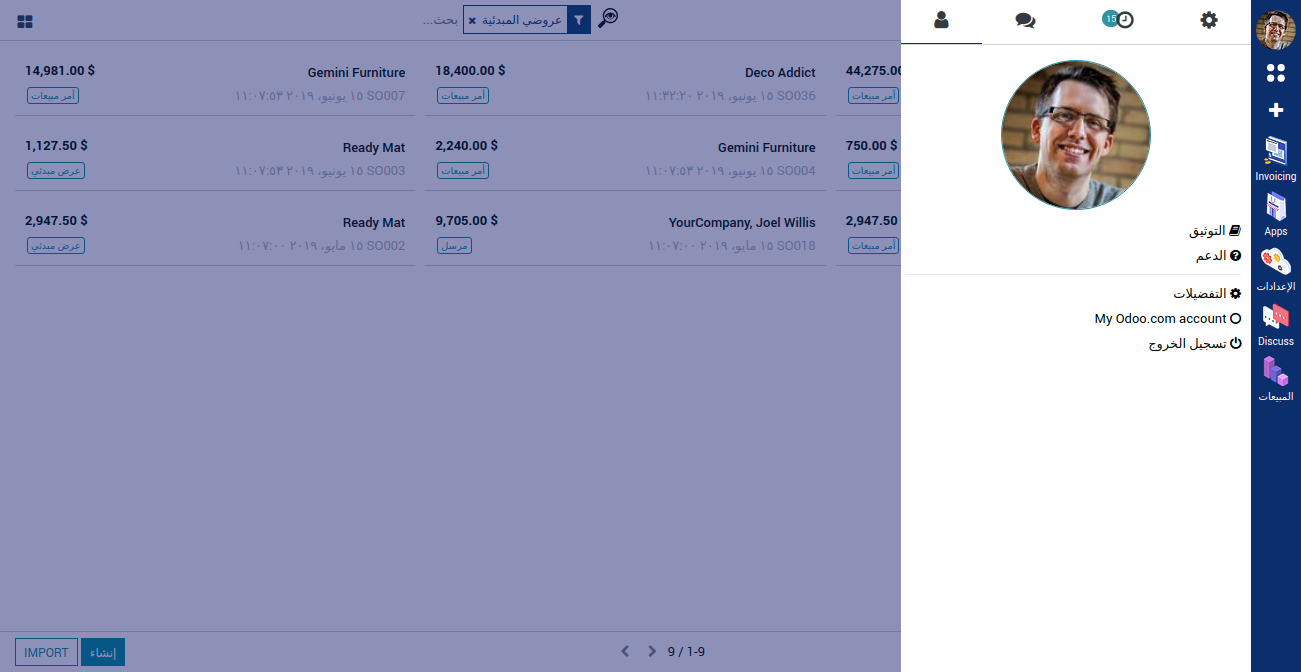The height and width of the screenshot is (672, 1301).
Task: Open My Odoo.com account link
Action: [x=1167, y=319]
